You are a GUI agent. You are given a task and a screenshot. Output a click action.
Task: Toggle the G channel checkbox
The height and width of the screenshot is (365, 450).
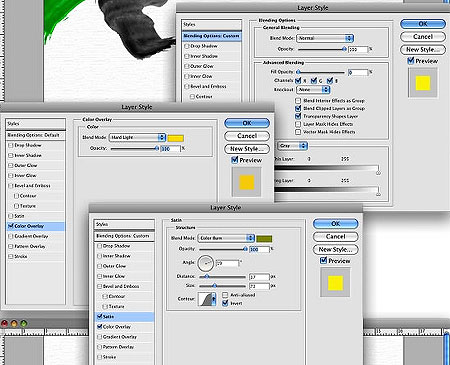(314, 80)
